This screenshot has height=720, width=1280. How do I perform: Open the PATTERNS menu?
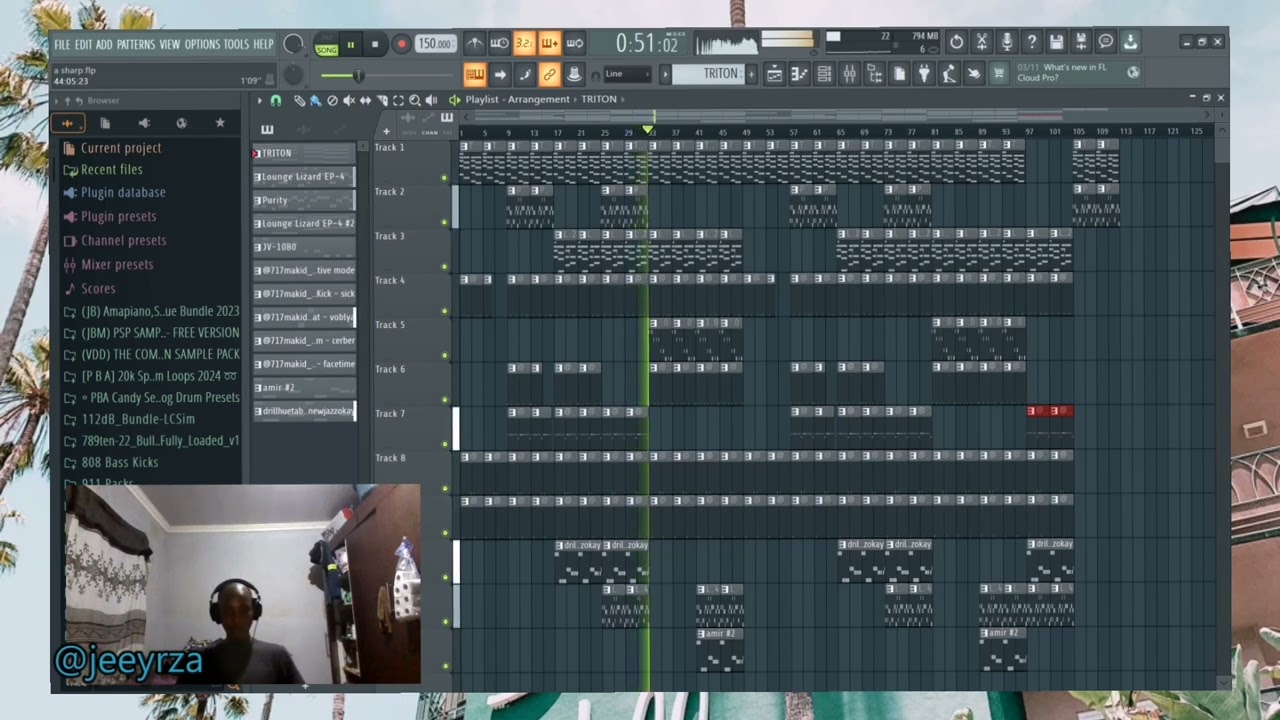(135, 44)
